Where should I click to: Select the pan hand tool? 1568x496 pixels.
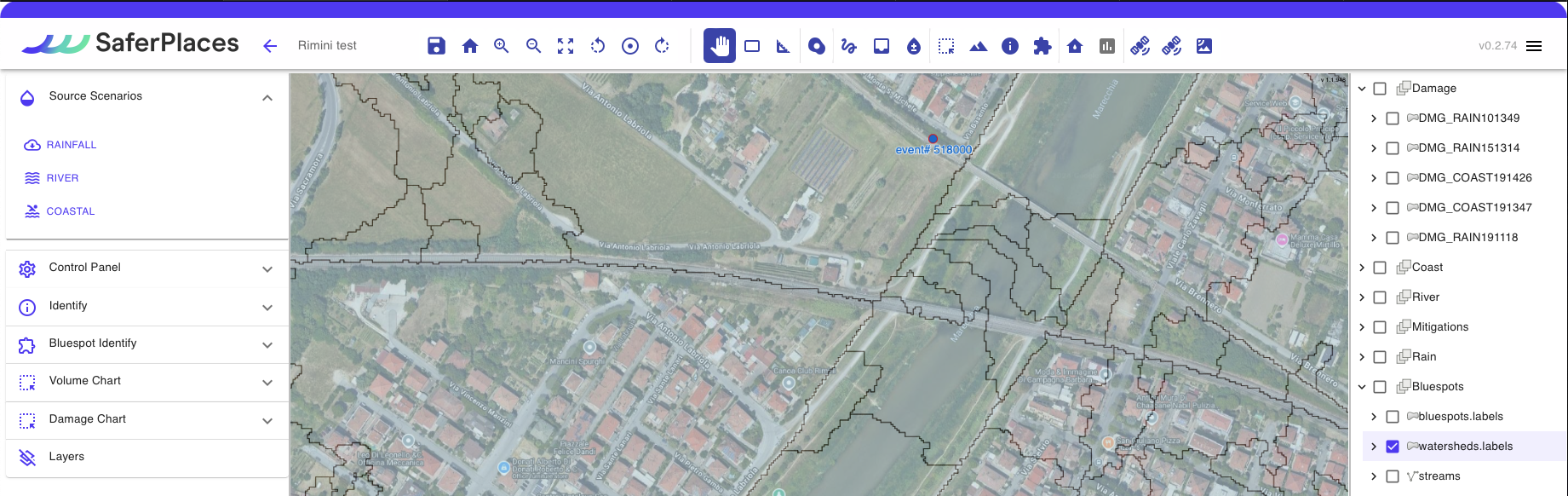719,46
